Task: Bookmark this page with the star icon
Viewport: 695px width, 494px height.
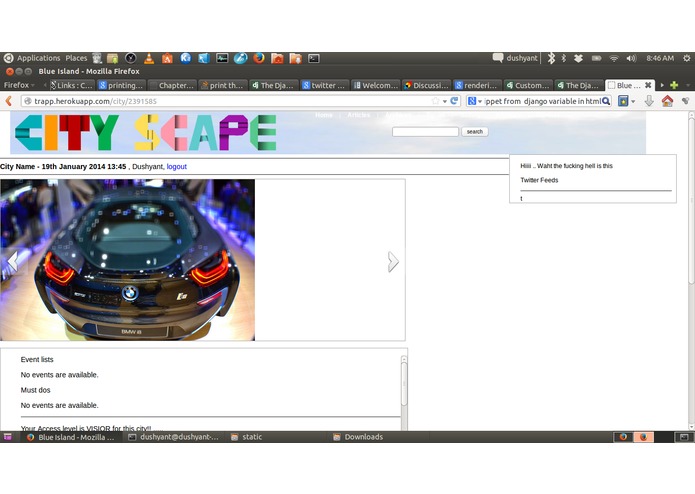Action: point(436,101)
